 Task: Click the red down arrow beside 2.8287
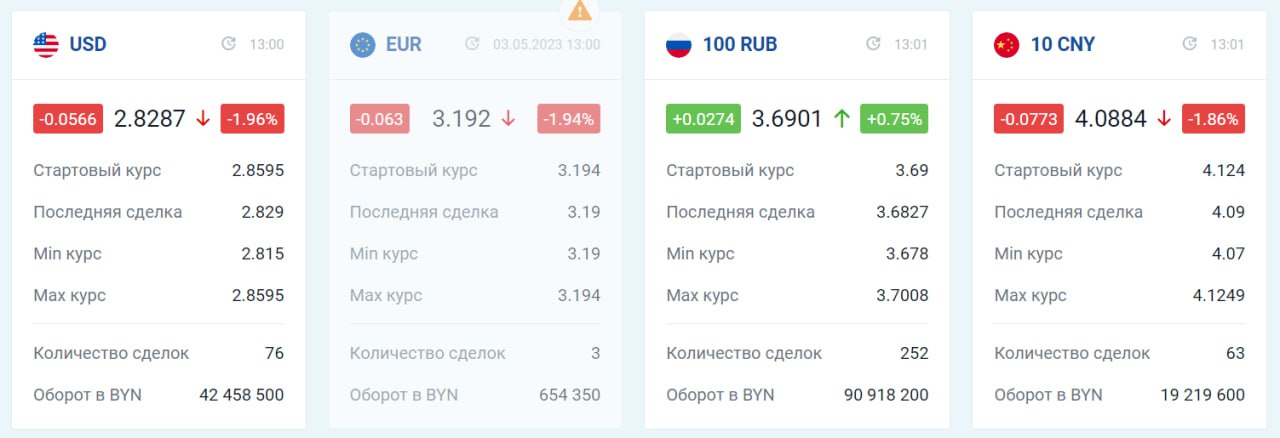click(203, 119)
